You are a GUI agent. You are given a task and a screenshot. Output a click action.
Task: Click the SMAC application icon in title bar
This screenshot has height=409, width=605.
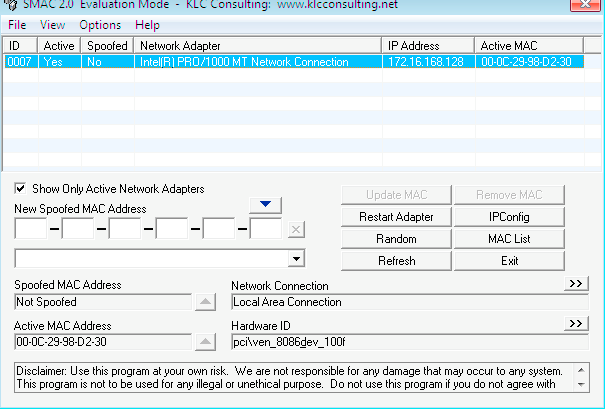point(12,5)
